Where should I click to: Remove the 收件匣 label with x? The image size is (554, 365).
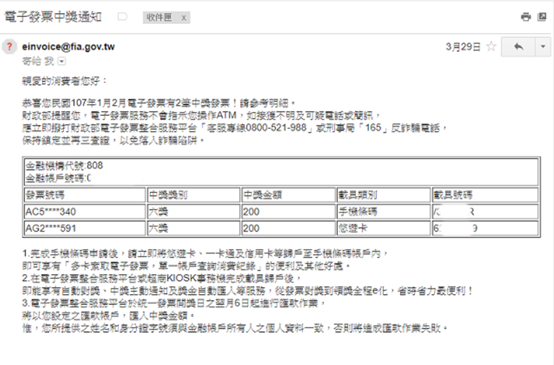[x=184, y=18]
